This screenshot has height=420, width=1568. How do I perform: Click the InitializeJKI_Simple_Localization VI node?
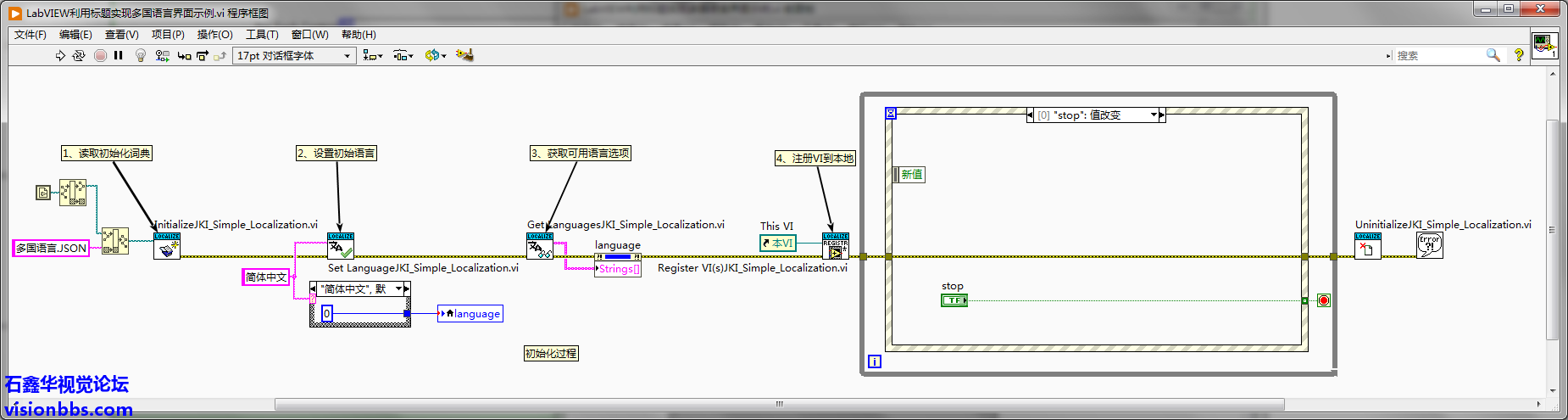(167, 246)
